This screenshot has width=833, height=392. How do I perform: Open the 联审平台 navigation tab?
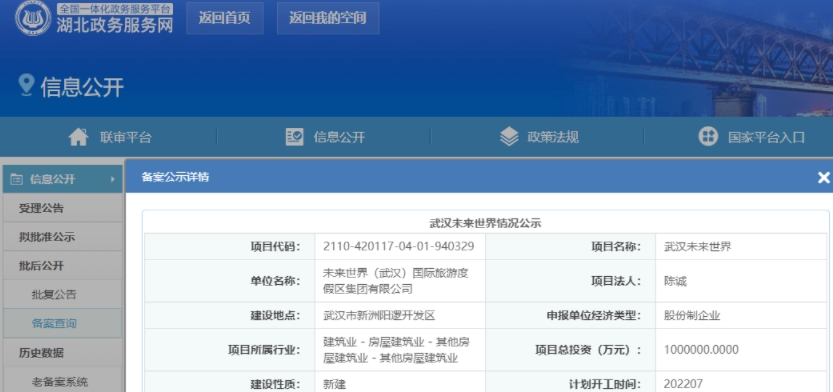coord(110,137)
